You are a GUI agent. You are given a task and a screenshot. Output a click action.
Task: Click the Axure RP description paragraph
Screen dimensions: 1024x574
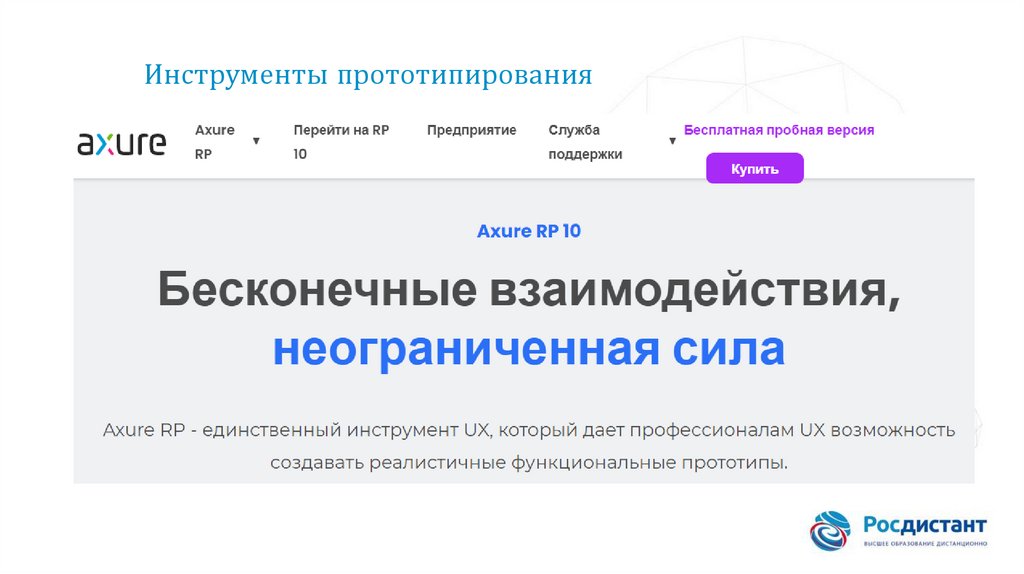tap(528, 446)
